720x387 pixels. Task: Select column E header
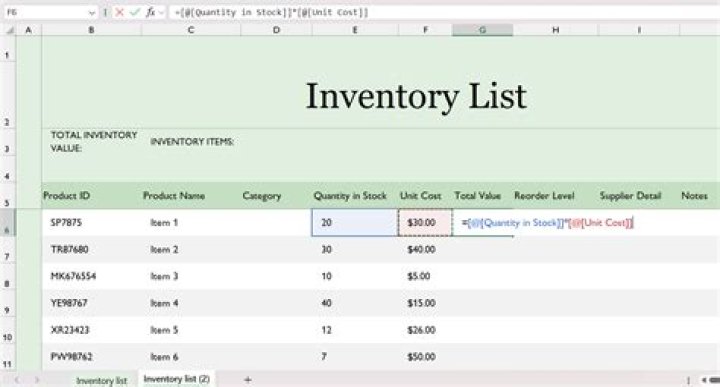355,30
